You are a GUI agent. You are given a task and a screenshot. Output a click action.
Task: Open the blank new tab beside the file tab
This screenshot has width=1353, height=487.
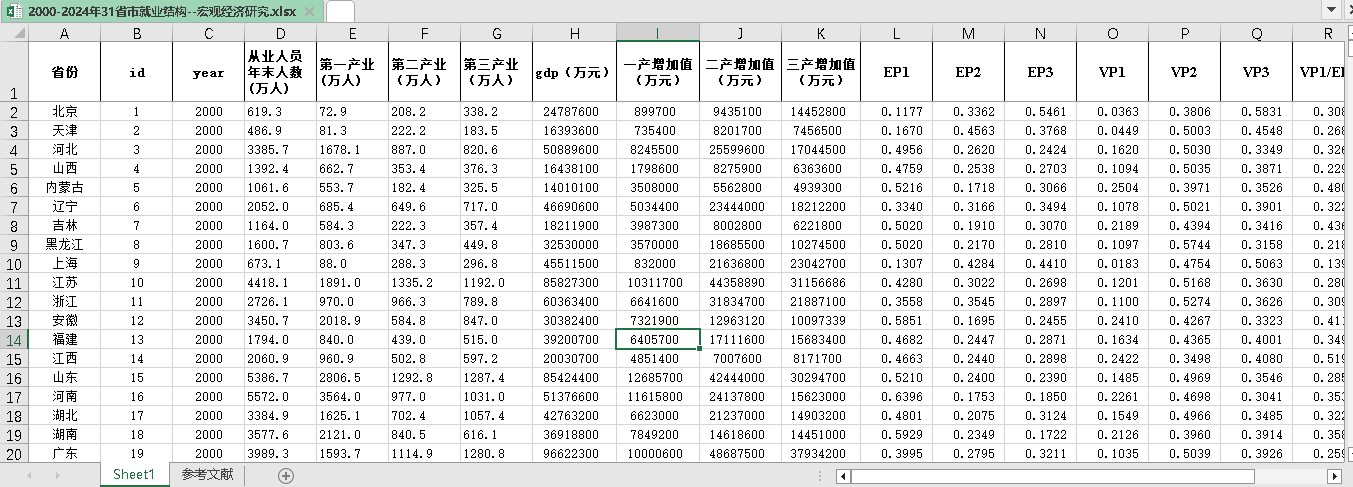coord(340,12)
